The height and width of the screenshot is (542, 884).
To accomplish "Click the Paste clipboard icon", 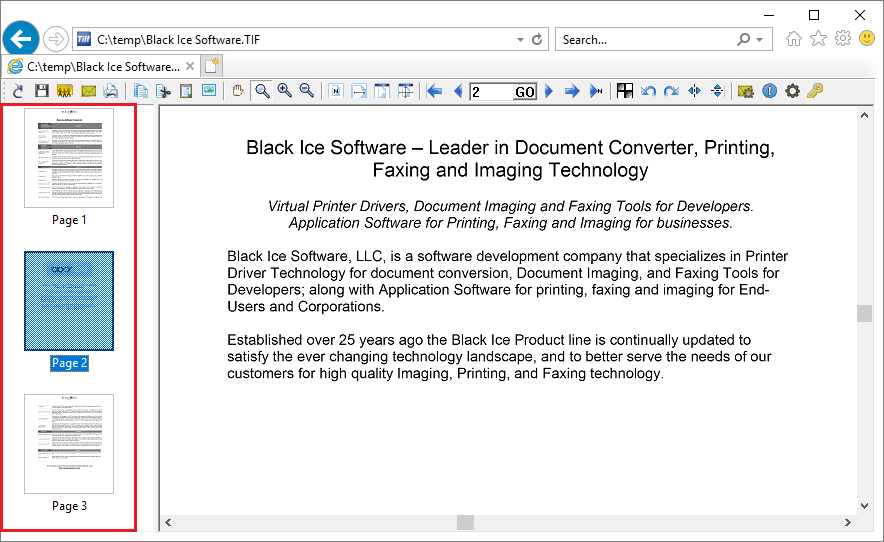I will pyautogui.click(x=186, y=91).
